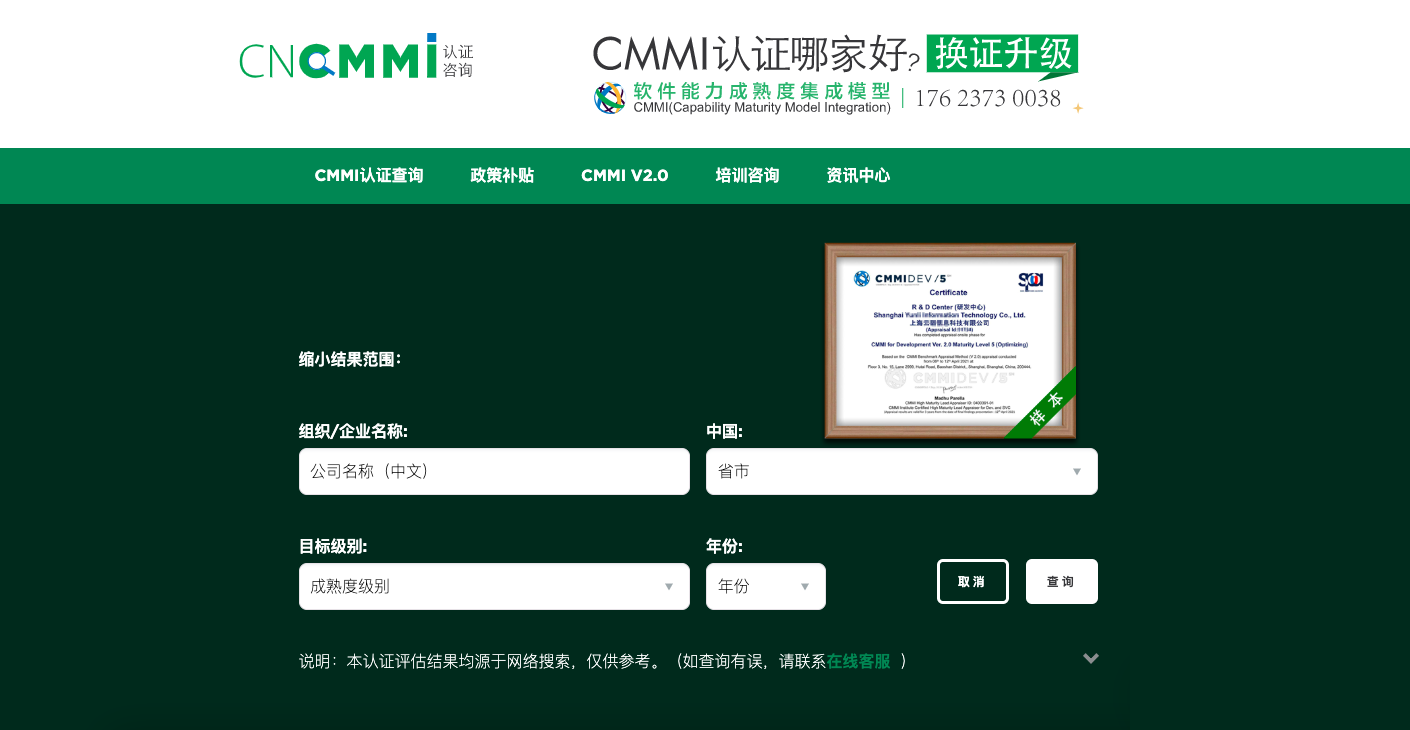Click the CNCMMI site logo
The height and width of the screenshot is (730, 1410).
click(x=356, y=56)
